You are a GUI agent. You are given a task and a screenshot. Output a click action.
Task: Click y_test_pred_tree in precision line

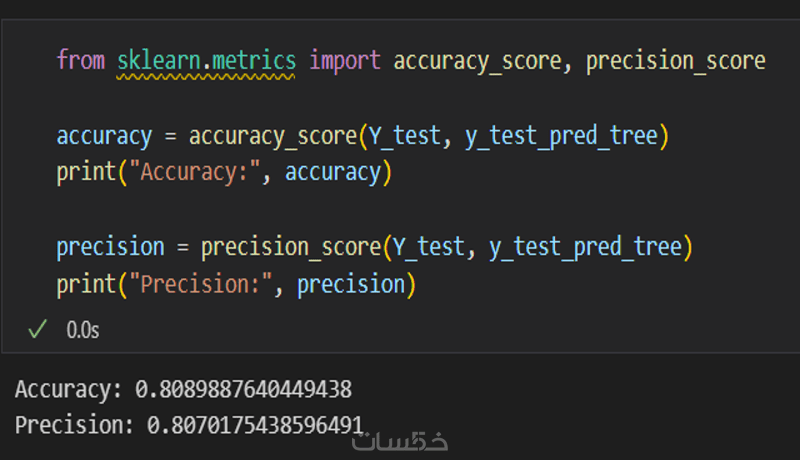coord(585,246)
